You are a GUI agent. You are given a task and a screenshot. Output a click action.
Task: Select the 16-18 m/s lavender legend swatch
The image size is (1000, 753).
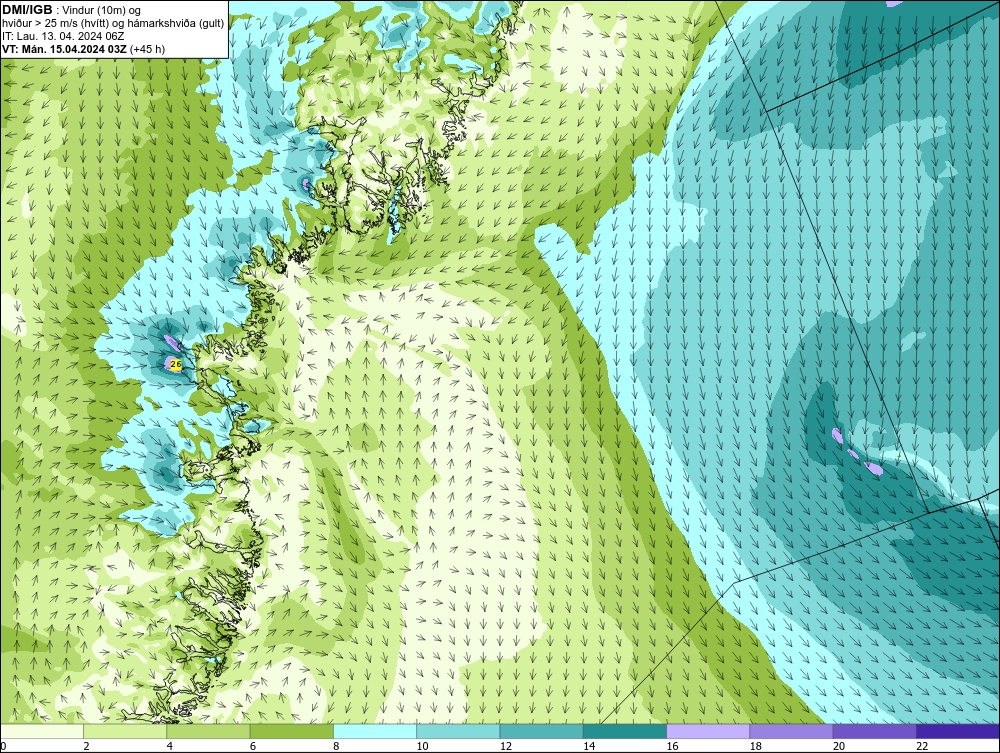[708, 731]
